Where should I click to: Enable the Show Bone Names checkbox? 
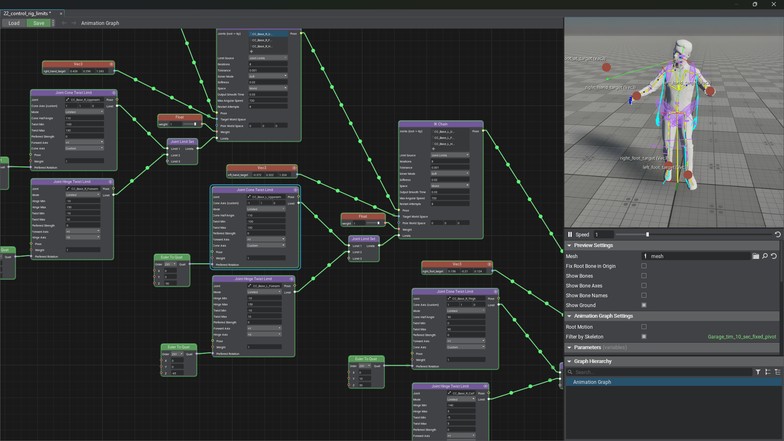pyautogui.click(x=644, y=295)
